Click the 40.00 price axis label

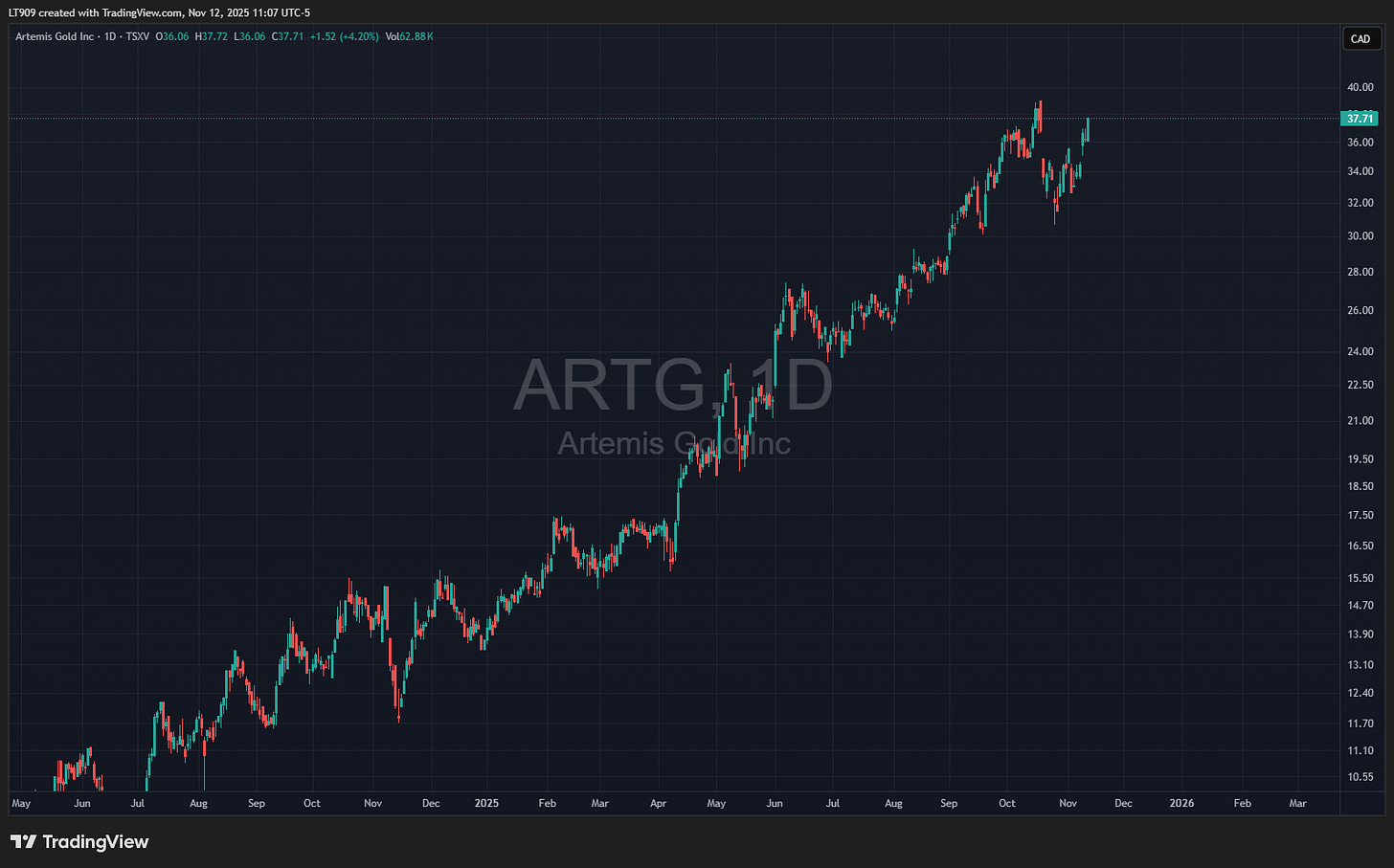(1360, 87)
